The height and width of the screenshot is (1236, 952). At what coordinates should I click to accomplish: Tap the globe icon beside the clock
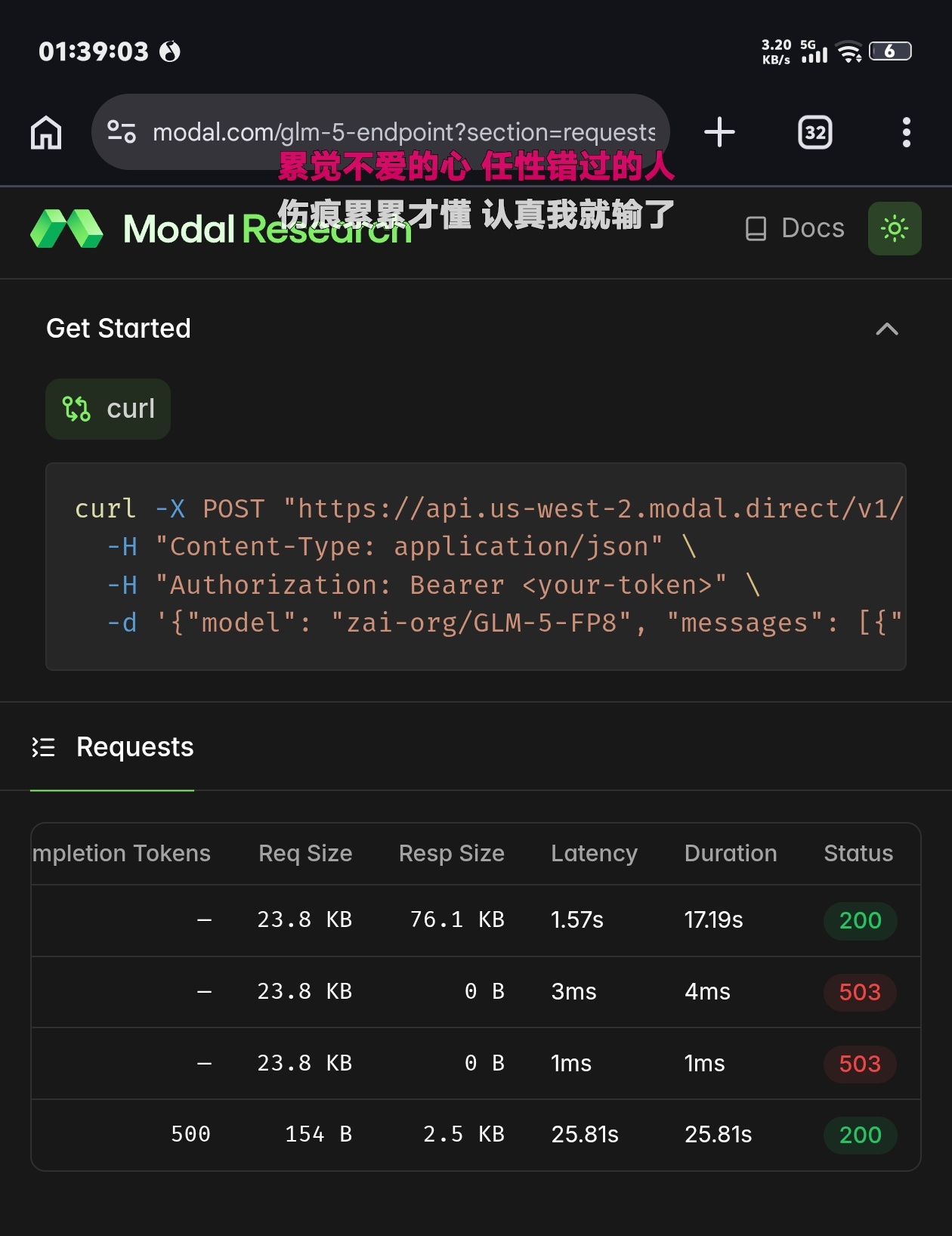[x=170, y=51]
